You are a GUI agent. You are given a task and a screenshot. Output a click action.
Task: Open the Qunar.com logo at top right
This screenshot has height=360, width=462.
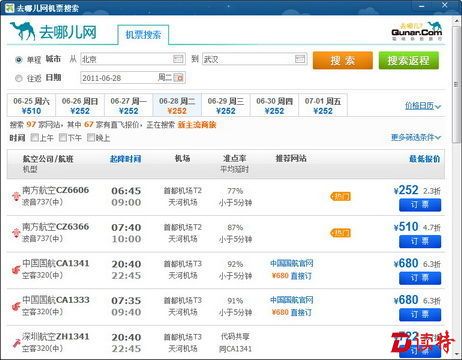(x=417, y=31)
